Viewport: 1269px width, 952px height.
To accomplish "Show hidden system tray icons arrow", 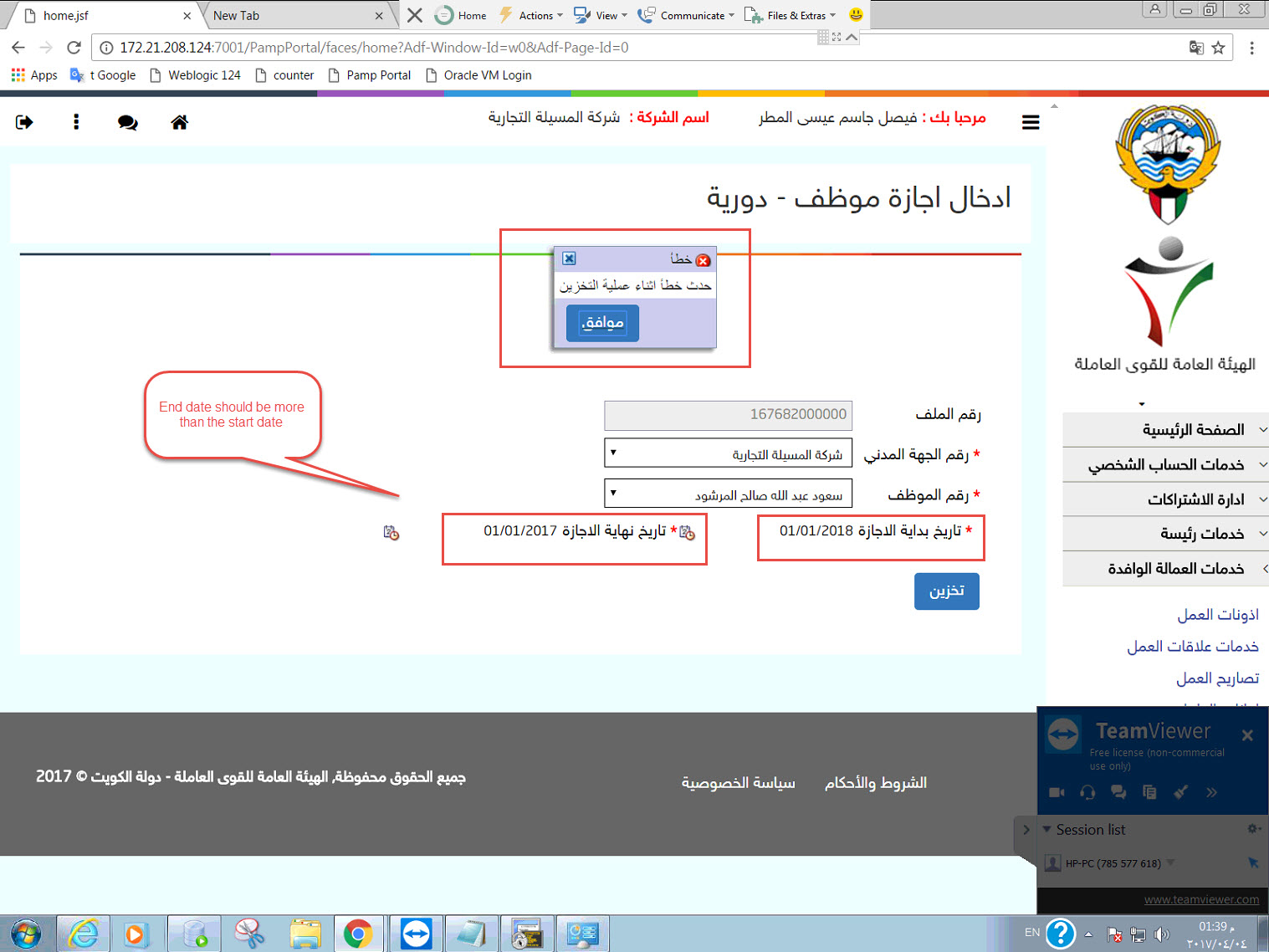I will tap(1088, 934).
